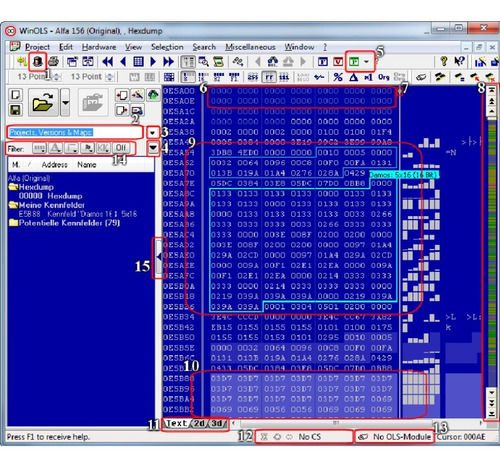Open the Search menu

point(204,47)
